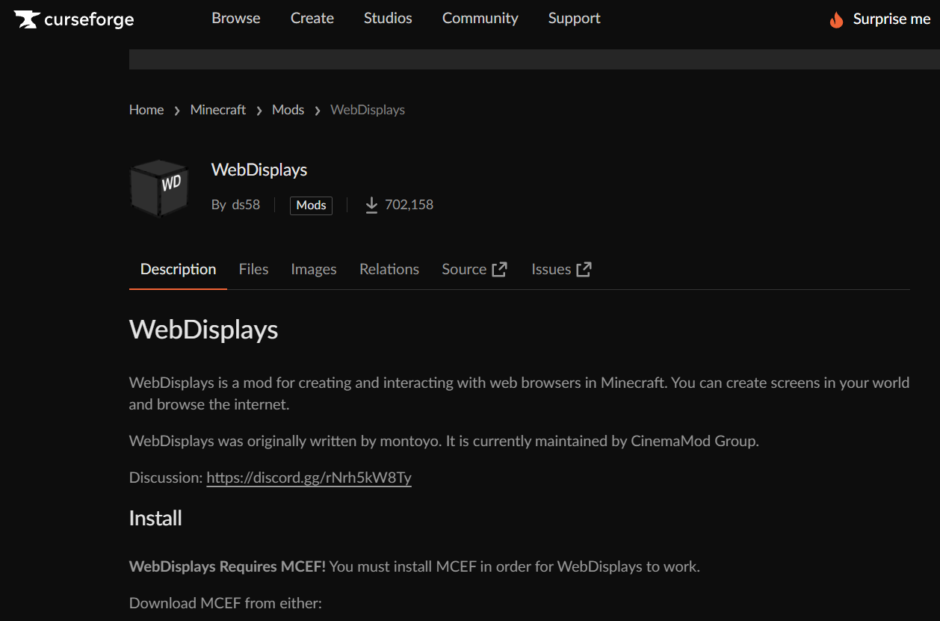Click the Mods badge near the author name

tap(310, 205)
